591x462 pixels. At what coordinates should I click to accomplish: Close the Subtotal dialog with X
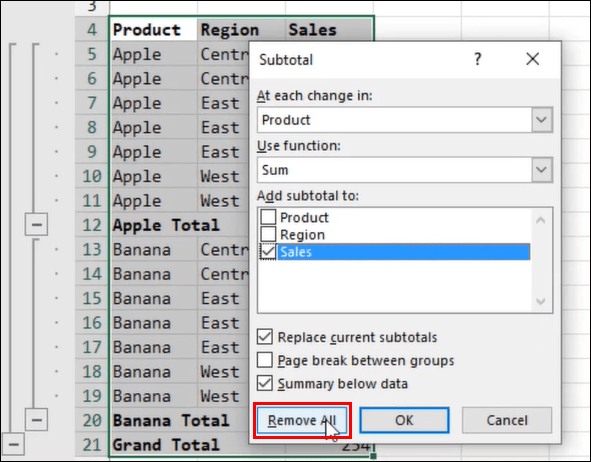[x=533, y=59]
